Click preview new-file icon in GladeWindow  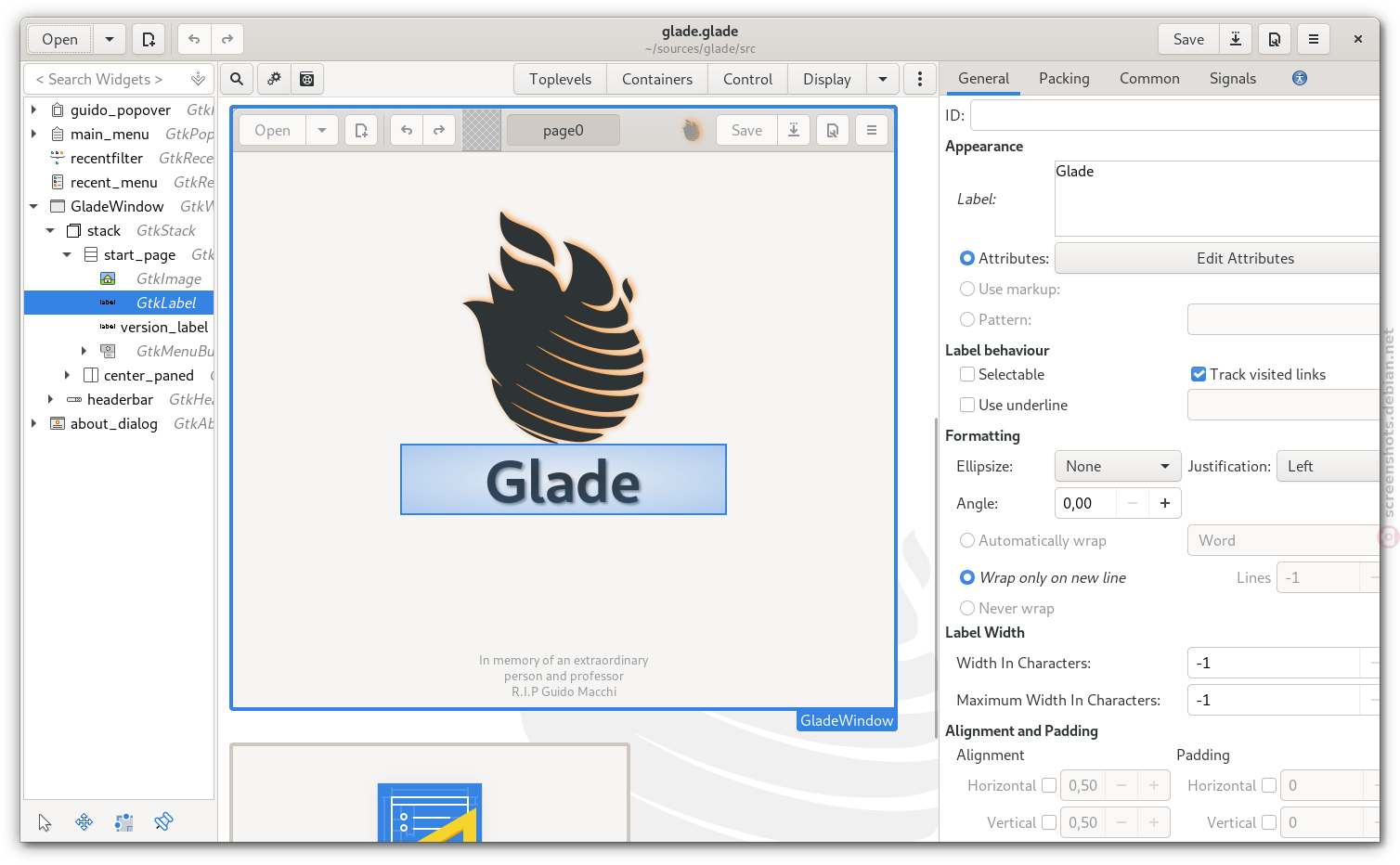tap(361, 130)
